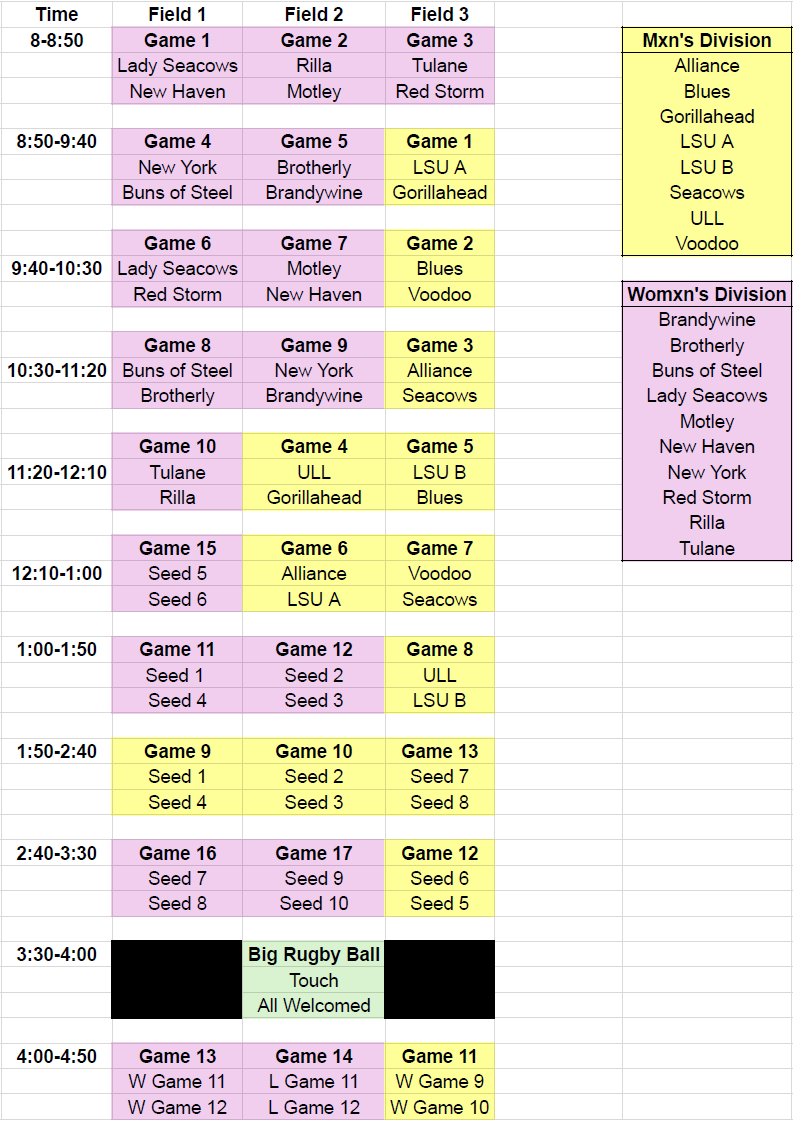793x1131 pixels.
Task: Select the Game 17 cell
Action: 313,853
